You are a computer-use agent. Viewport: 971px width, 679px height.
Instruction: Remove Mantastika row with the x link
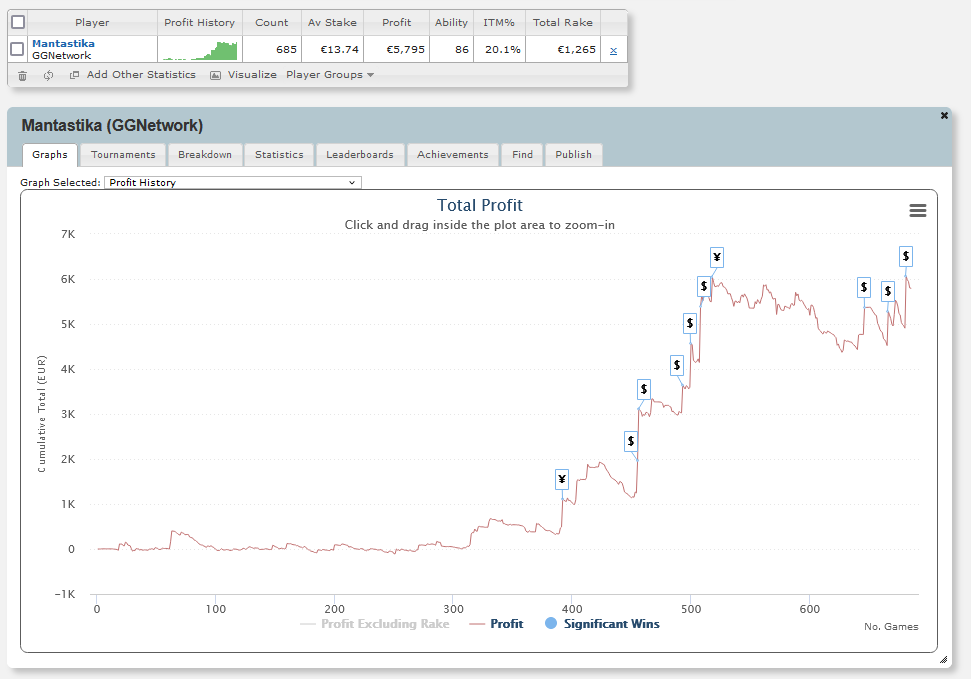point(613,51)
